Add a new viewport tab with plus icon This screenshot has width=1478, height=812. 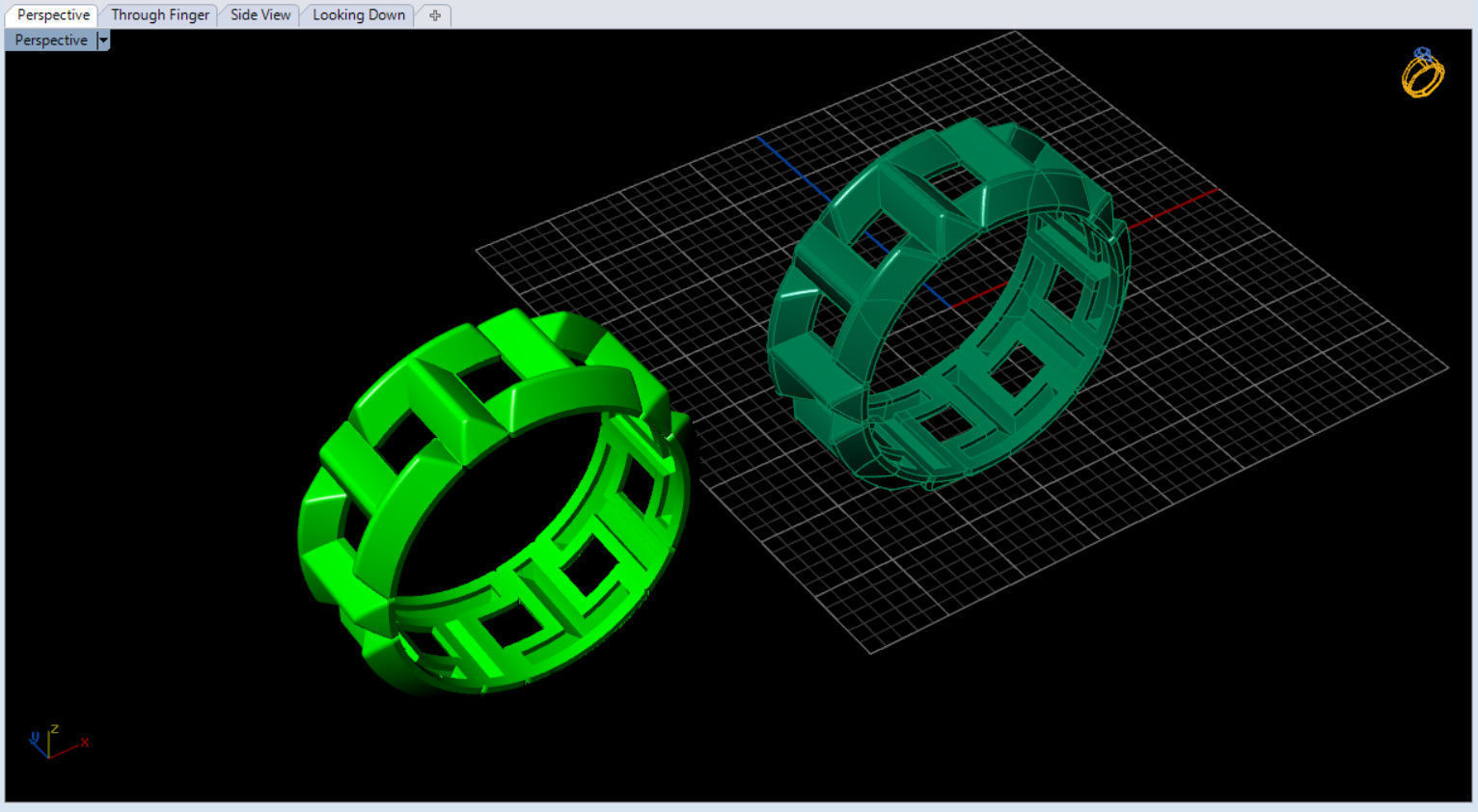435,15
